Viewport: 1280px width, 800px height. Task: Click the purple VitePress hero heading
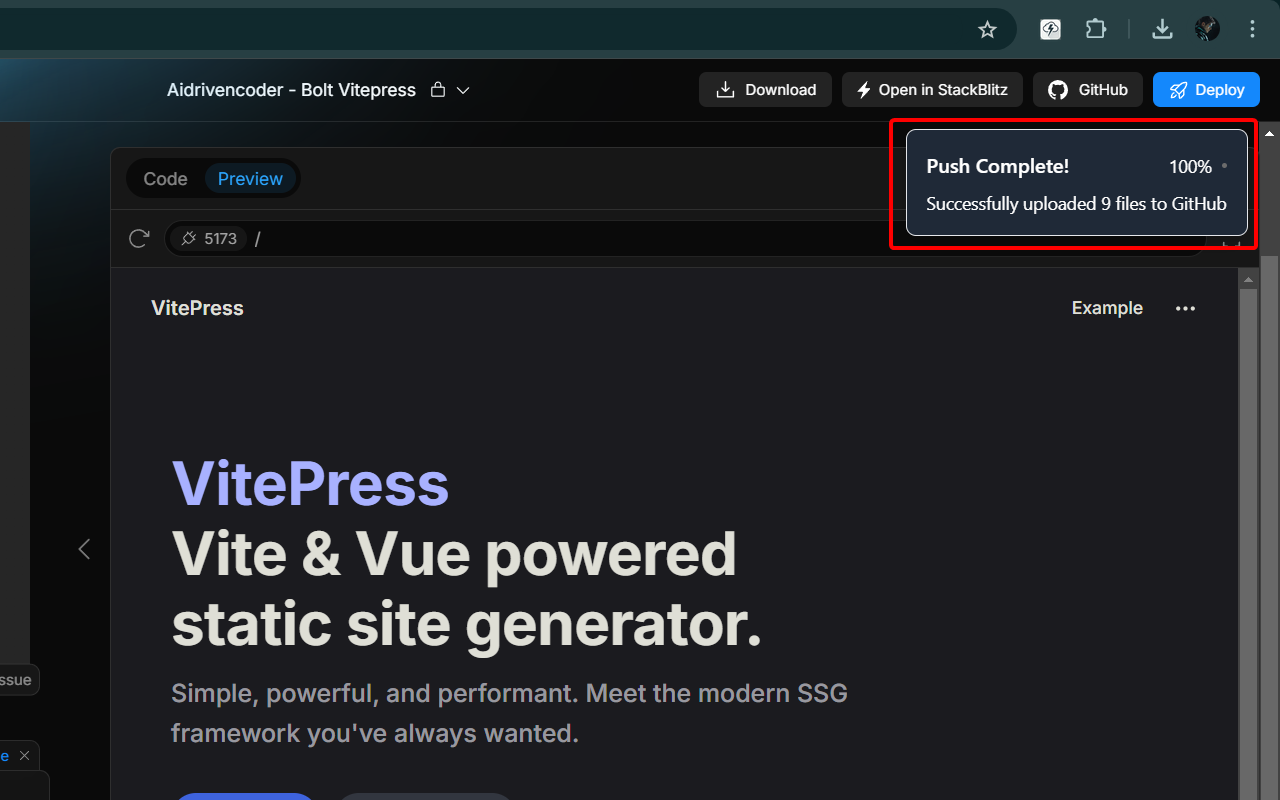(x=310, y=484)
